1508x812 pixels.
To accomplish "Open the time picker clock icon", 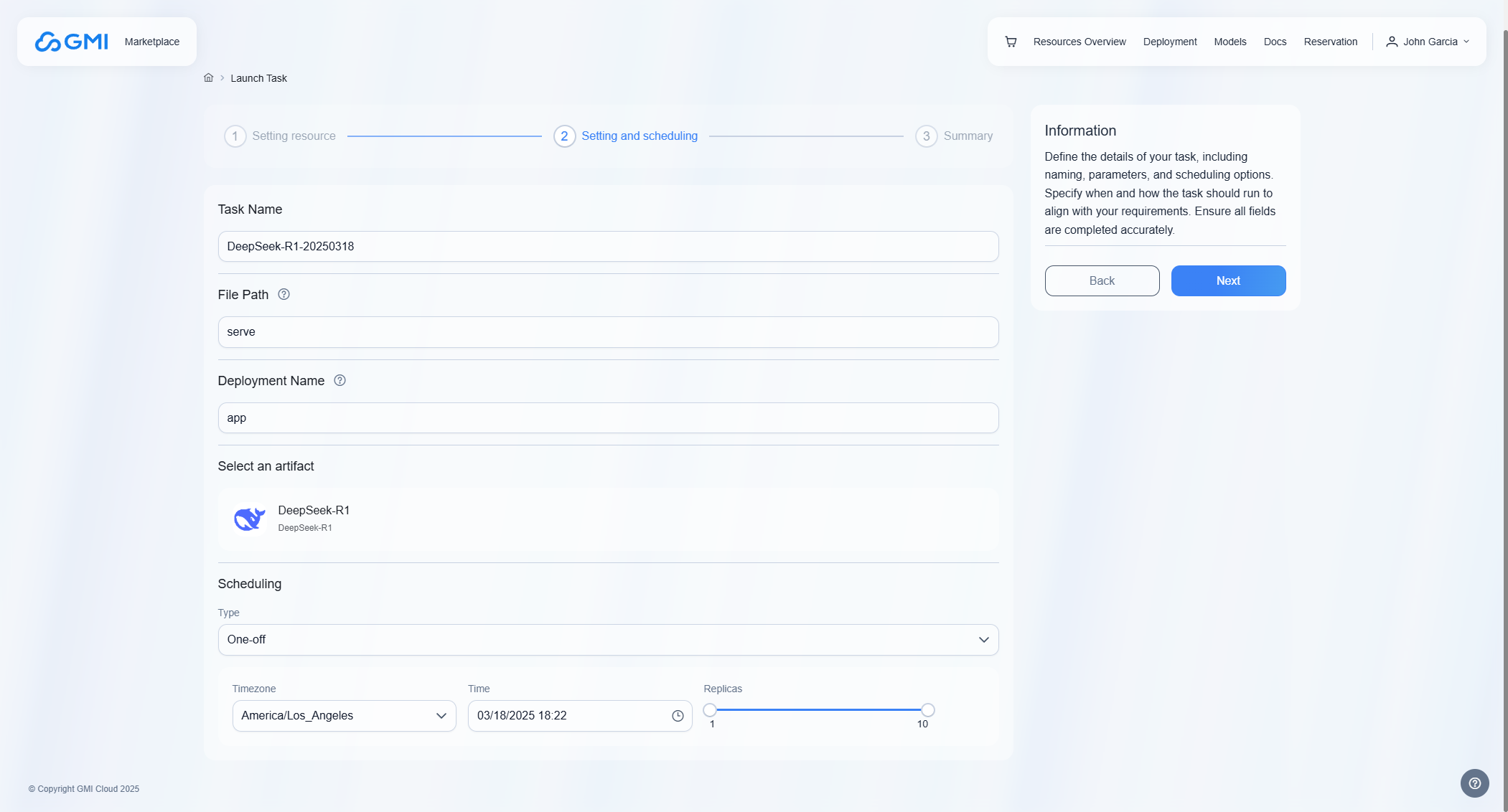I will click(678, 716).
